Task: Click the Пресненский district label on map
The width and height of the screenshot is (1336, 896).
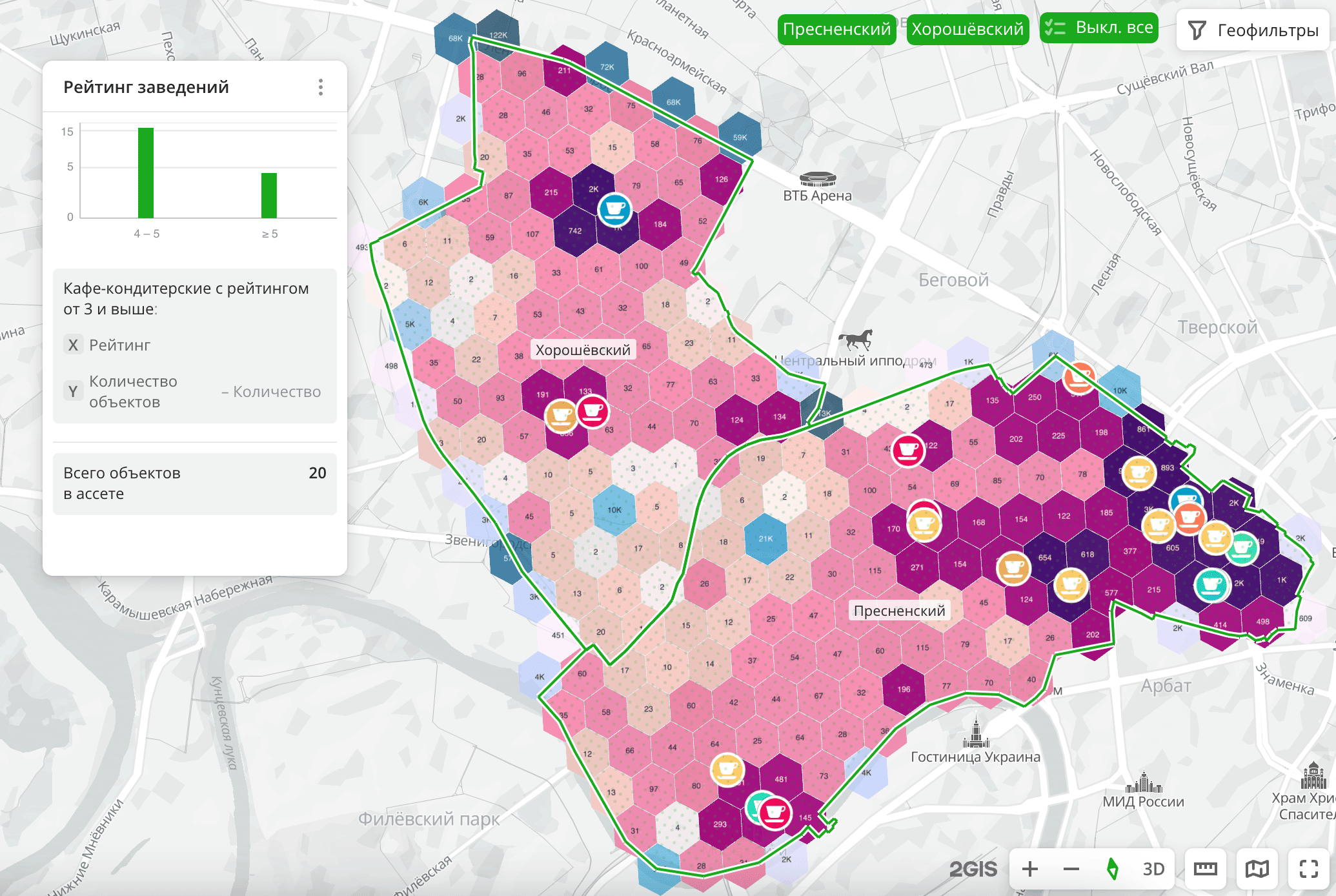Action: [x=899, y=611]
